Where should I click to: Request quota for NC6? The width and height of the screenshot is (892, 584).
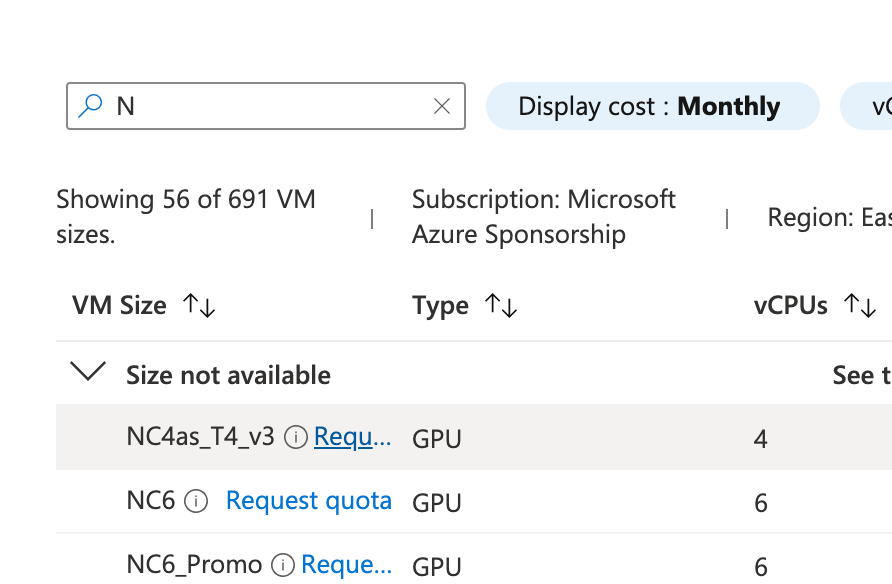tap(308, 501)
